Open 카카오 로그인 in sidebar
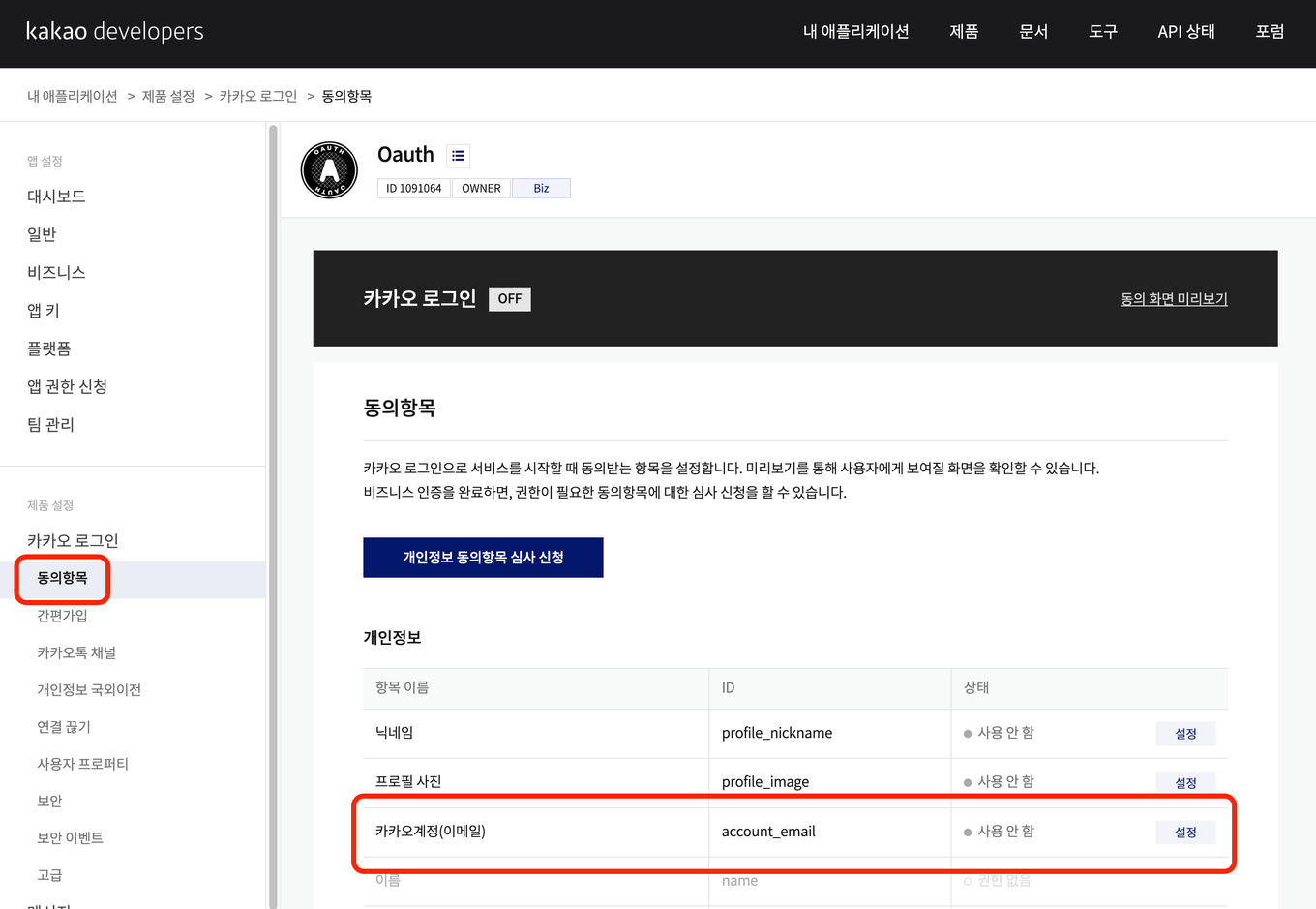Image resolution: width=1316 pixels, height=909 pixels. click(x=73, y=540)
